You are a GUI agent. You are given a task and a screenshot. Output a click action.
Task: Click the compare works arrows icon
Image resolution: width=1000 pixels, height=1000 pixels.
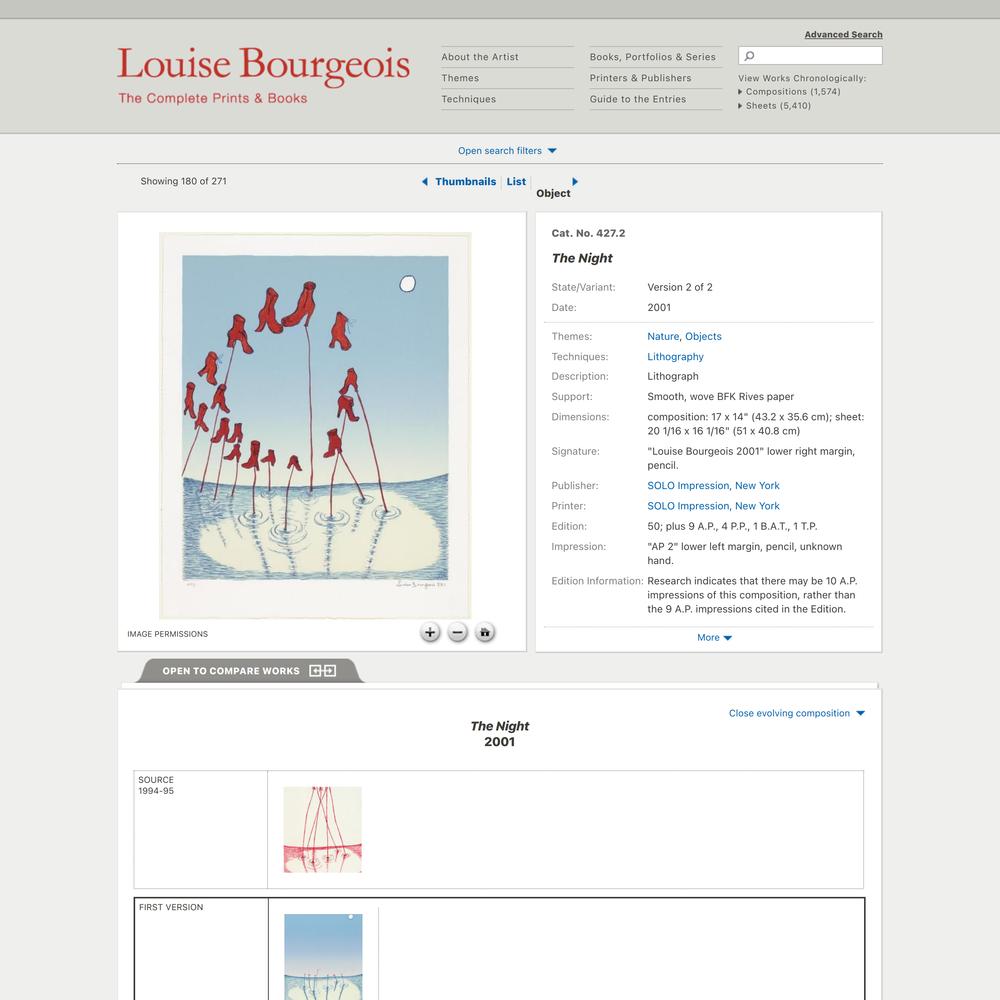point(322,671)
